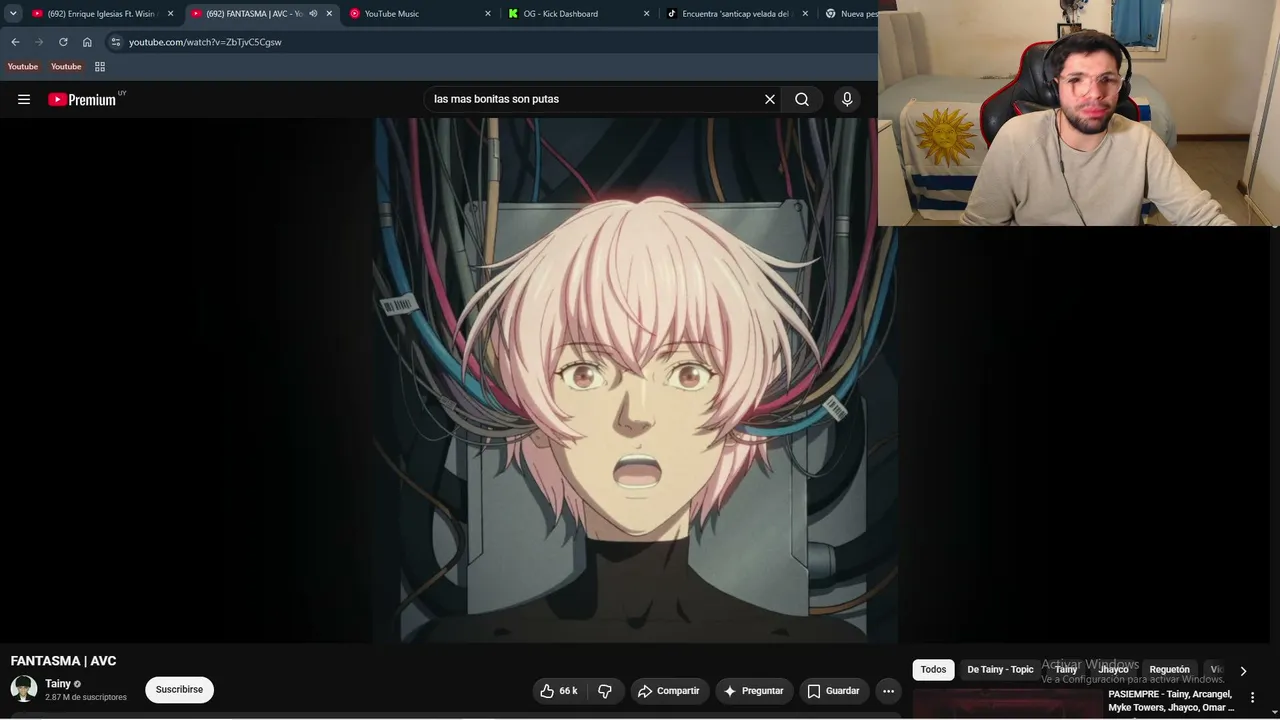Close the Enrique Iglesias tab
The height and width of the screenshot is (720, 1280).
170,14
